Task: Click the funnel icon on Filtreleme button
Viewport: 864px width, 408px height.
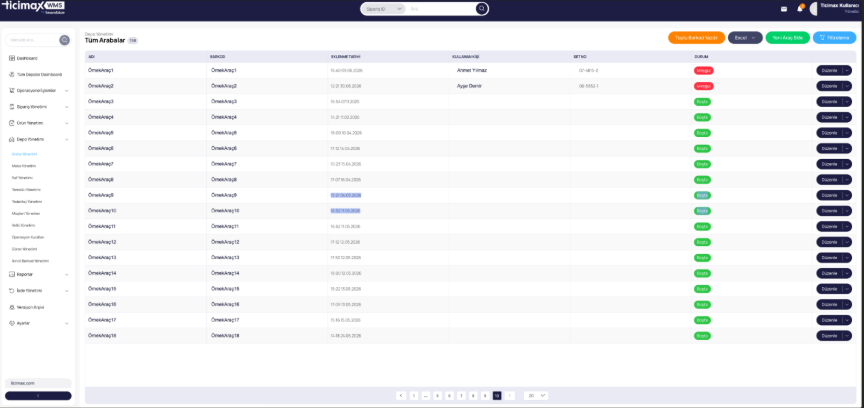Action: (x=822, y=38)
